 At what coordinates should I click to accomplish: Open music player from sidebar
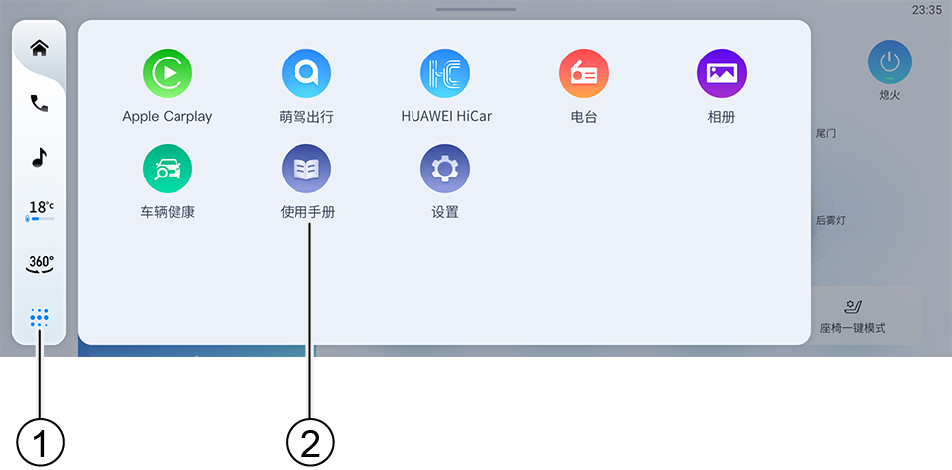coord(39,157)
